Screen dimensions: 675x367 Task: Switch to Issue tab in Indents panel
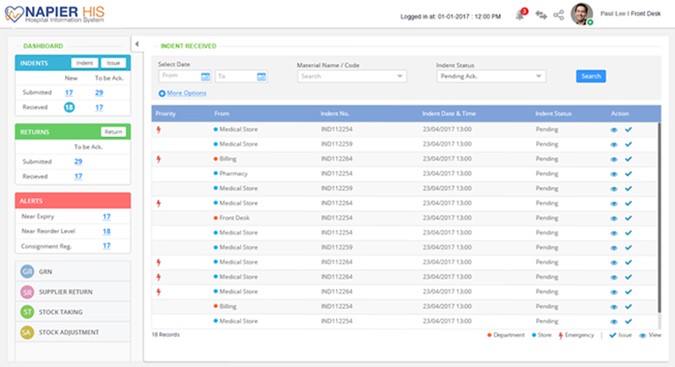pos(113,63)
